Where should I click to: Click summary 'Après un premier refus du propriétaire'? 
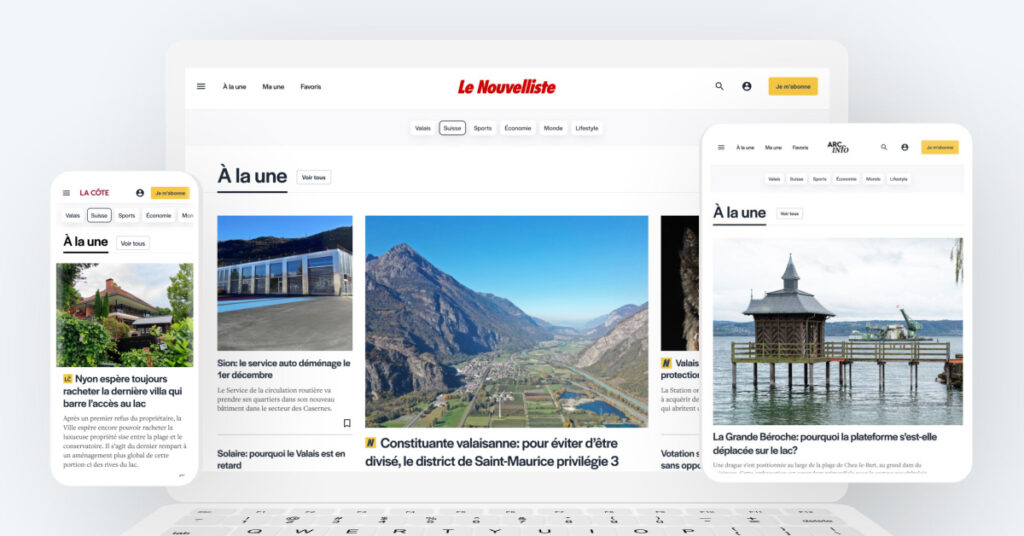[x=124, y=441]
